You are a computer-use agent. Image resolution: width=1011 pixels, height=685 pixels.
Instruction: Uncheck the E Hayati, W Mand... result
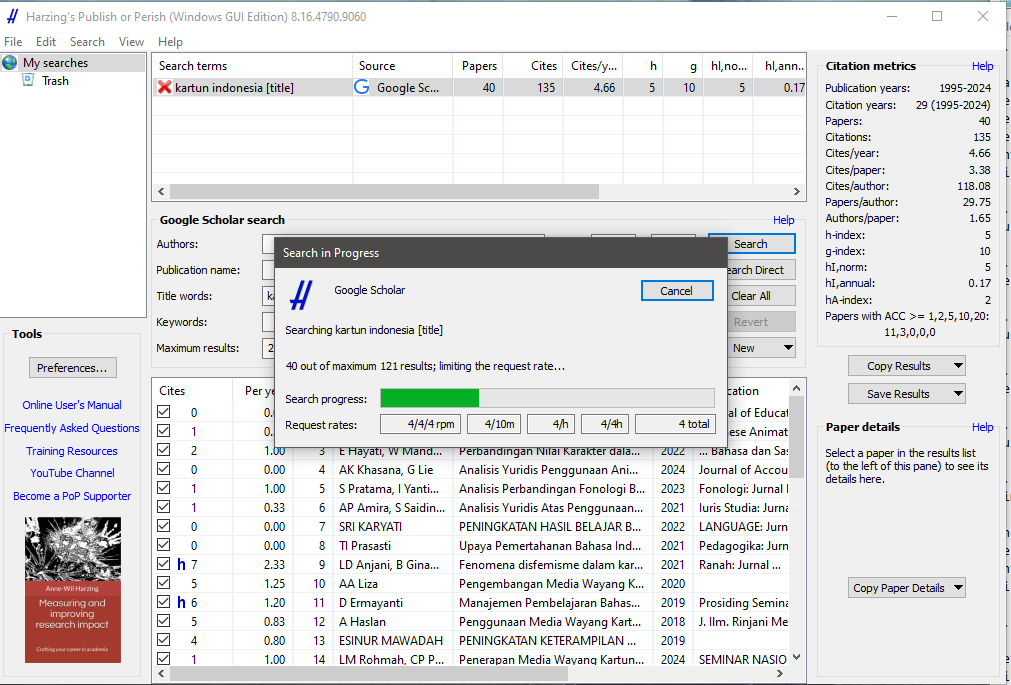coord(164,450)
